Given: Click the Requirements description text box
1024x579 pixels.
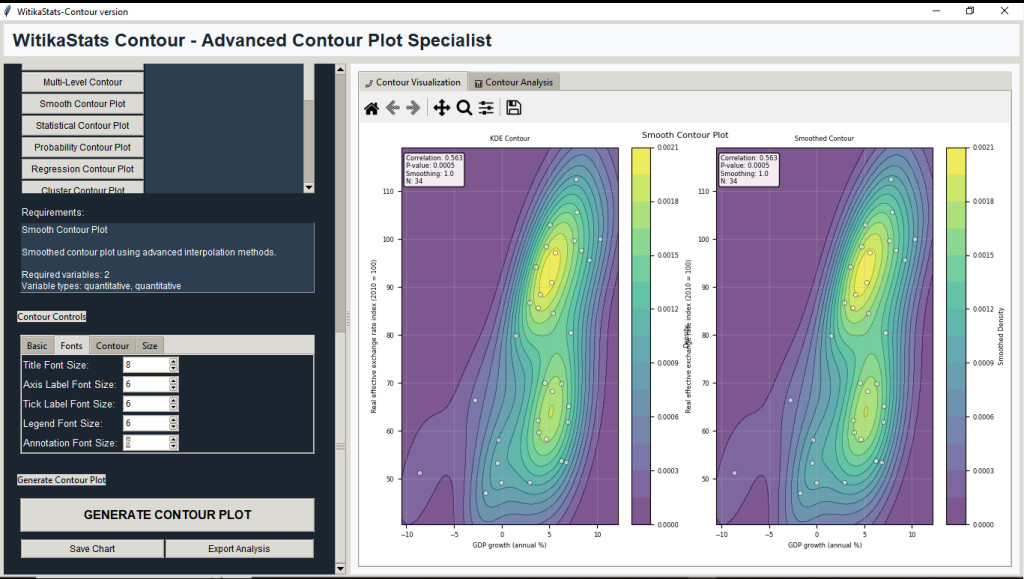Looking at the screenshot, I should pyautogui.click(x=167, y=258).
